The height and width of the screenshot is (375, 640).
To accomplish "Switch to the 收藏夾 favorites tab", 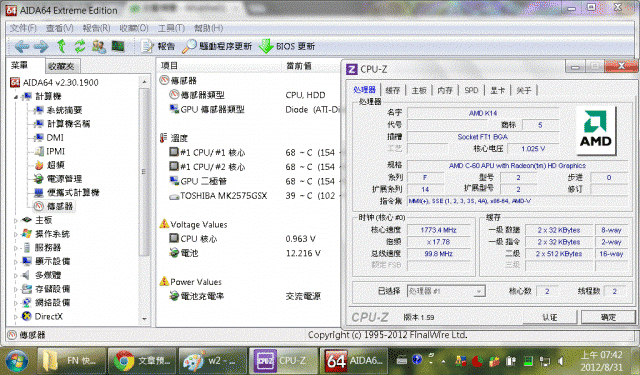I will click(61, 66).
